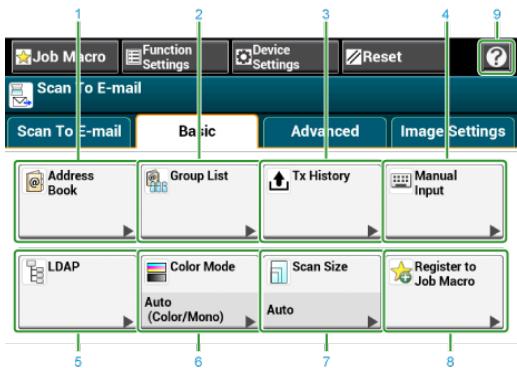The height and width of the screenshot is (368, 517).
Task: Click the Function Settings list icon
Action: click(x=134, y=57)
